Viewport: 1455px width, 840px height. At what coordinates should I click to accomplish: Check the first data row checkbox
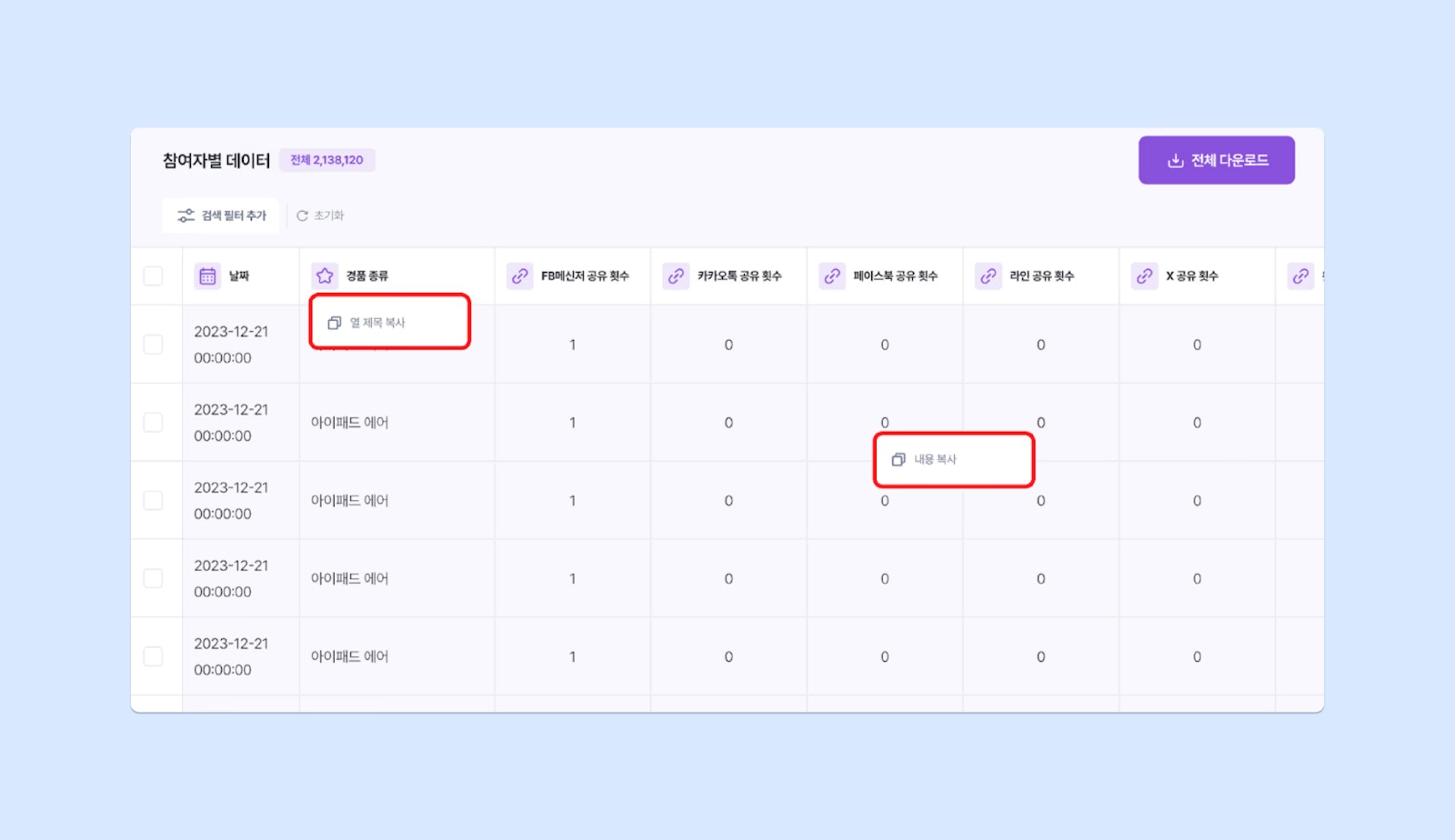point(153,345)
